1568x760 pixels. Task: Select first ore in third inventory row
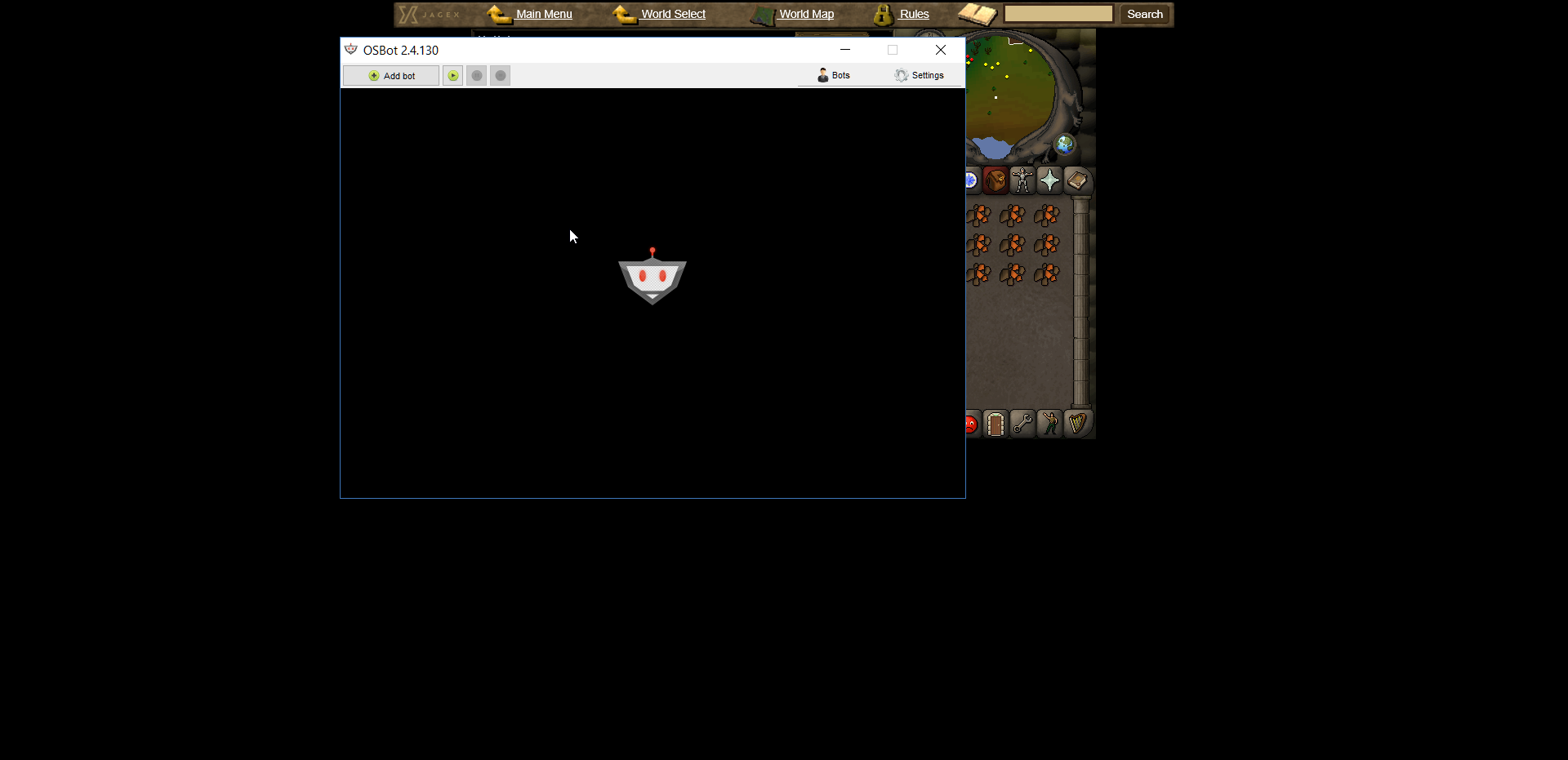click(978, 274)
